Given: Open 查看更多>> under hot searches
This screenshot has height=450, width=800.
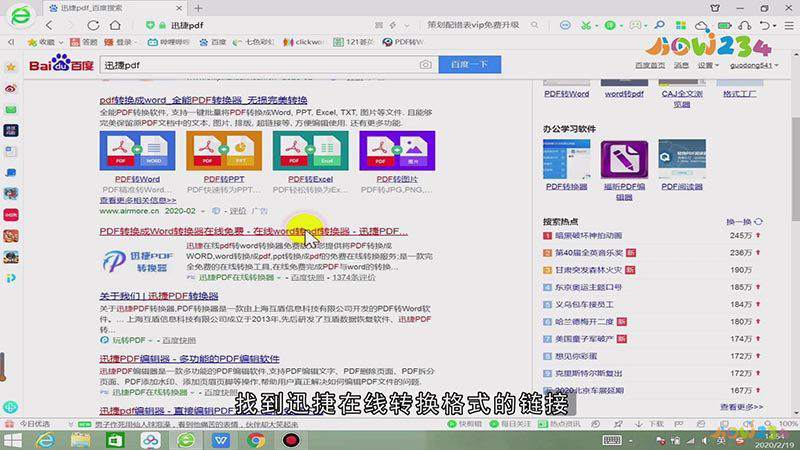Looking at the screenshot, I should 741,407.
